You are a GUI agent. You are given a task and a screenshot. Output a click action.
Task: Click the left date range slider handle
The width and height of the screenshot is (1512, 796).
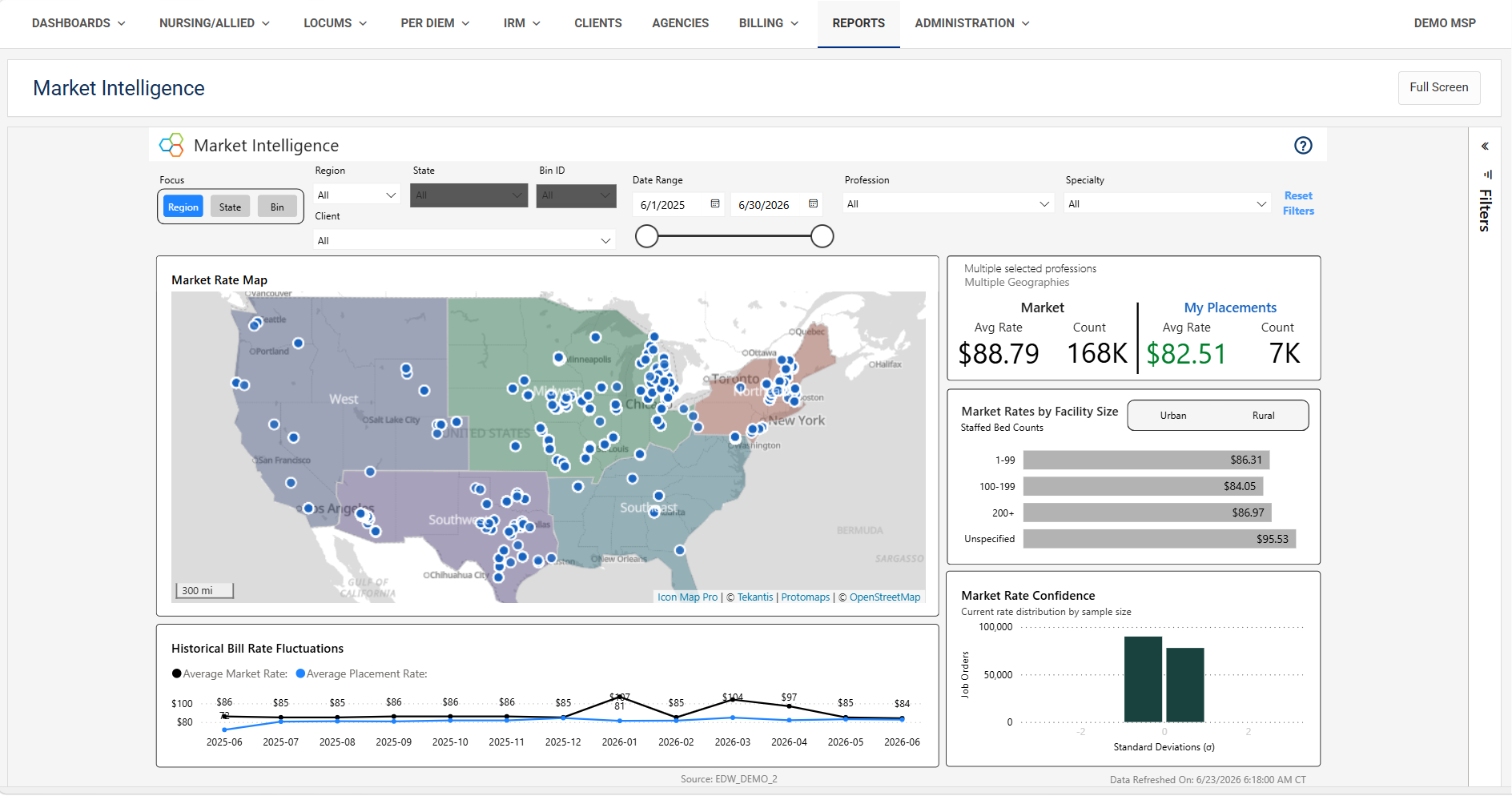[x=647, y=236]
